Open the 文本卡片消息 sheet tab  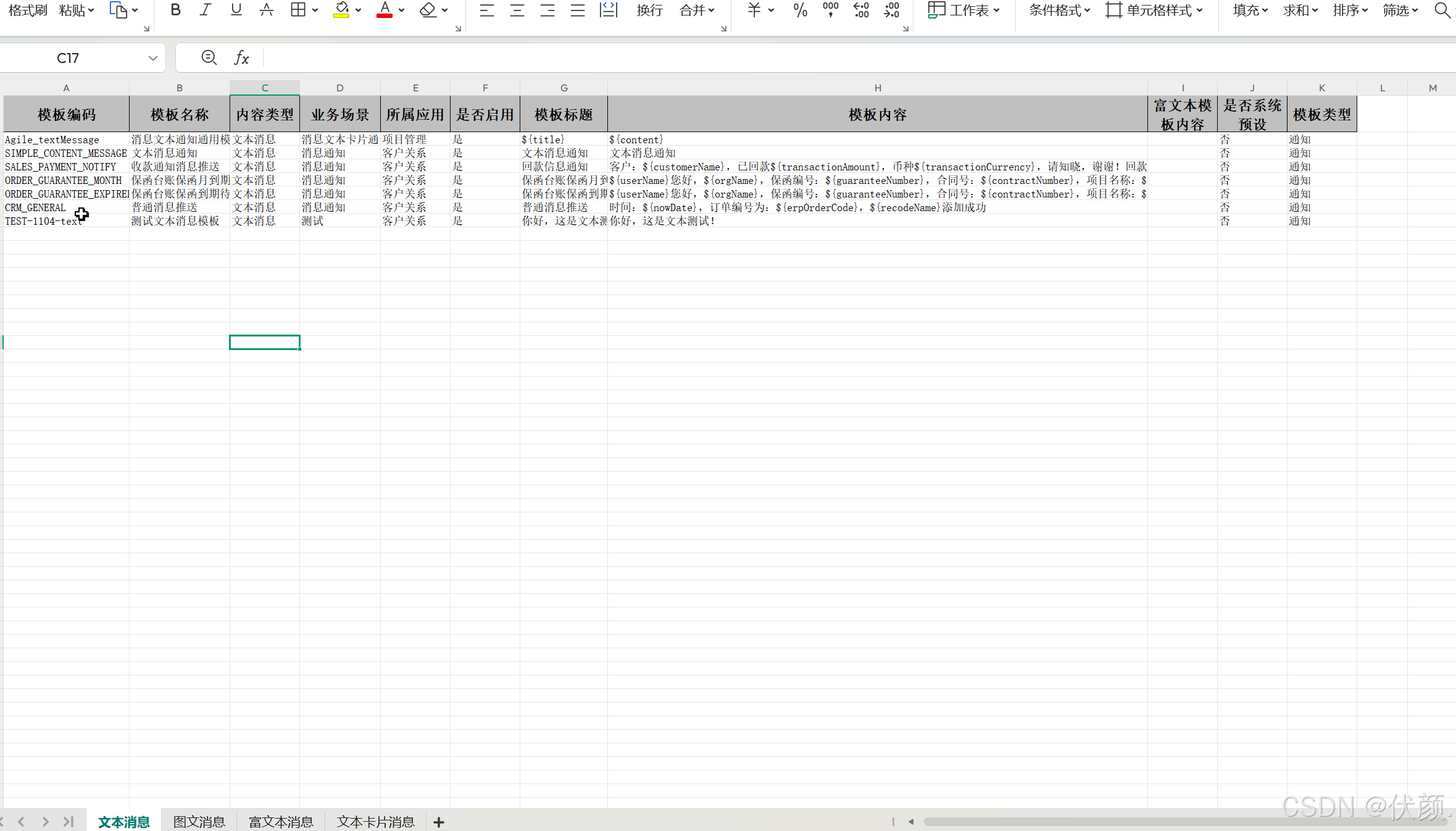pos(375,822)
